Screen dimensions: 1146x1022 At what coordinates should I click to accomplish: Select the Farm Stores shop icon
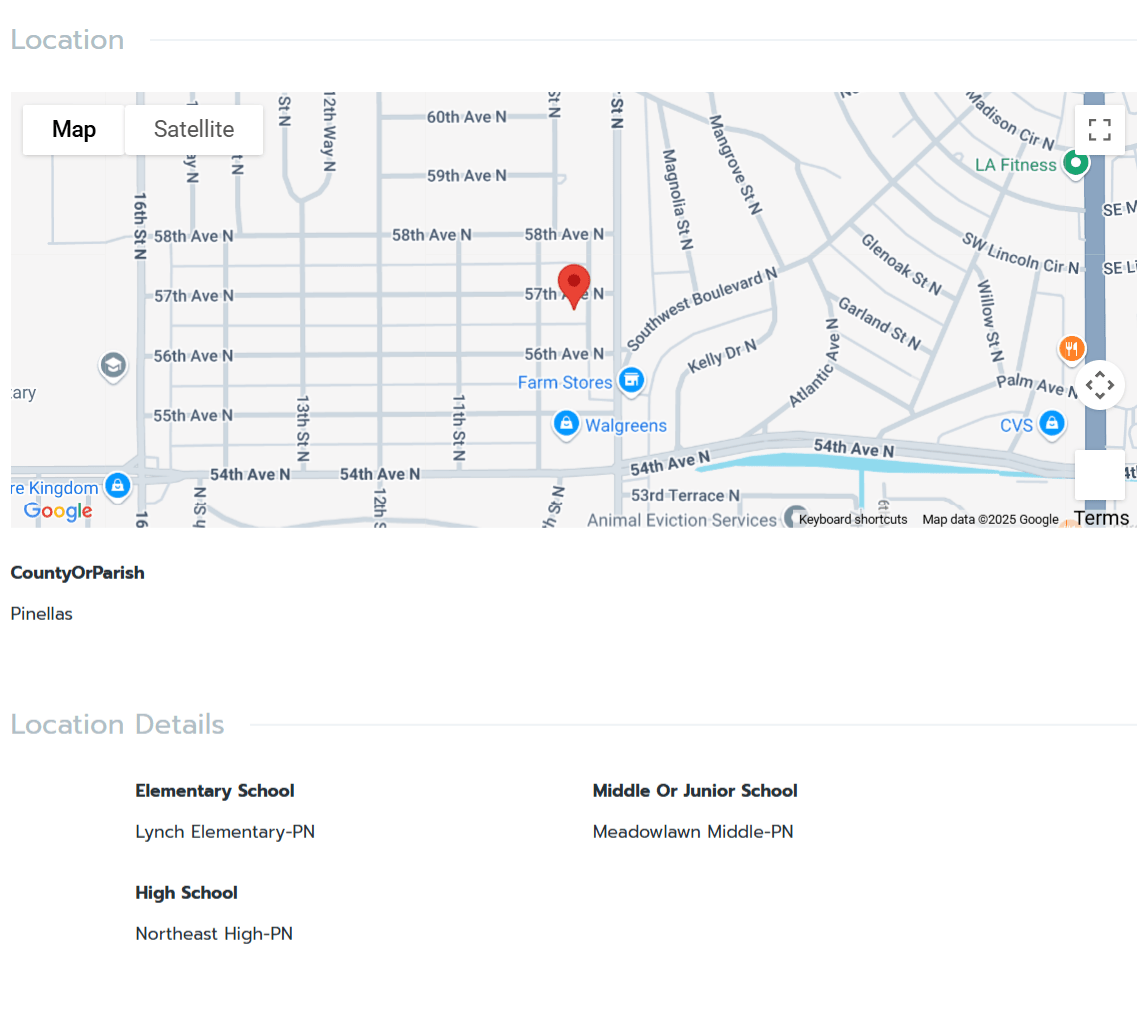click(630, 380)
